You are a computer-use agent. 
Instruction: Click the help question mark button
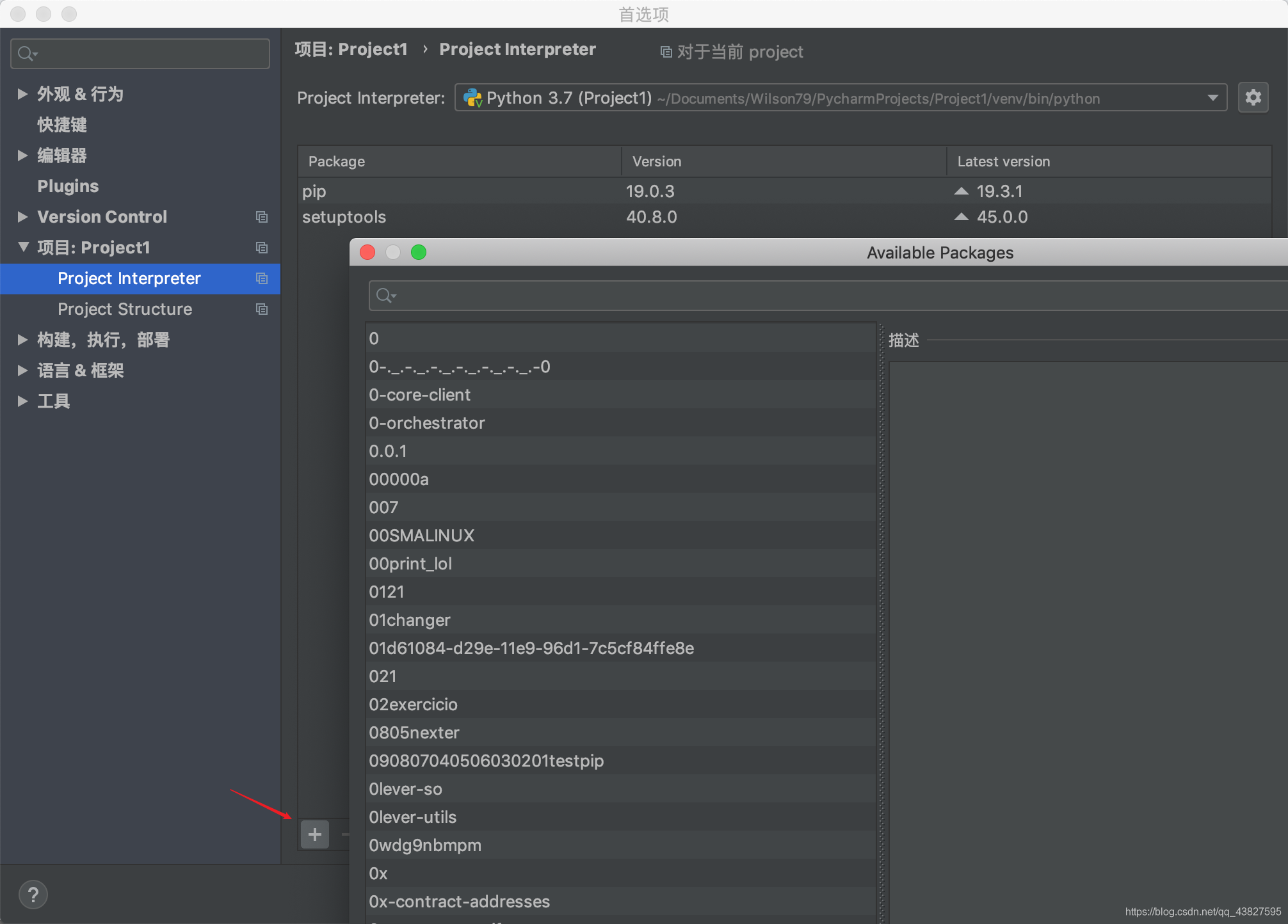(x=33, y=895)
